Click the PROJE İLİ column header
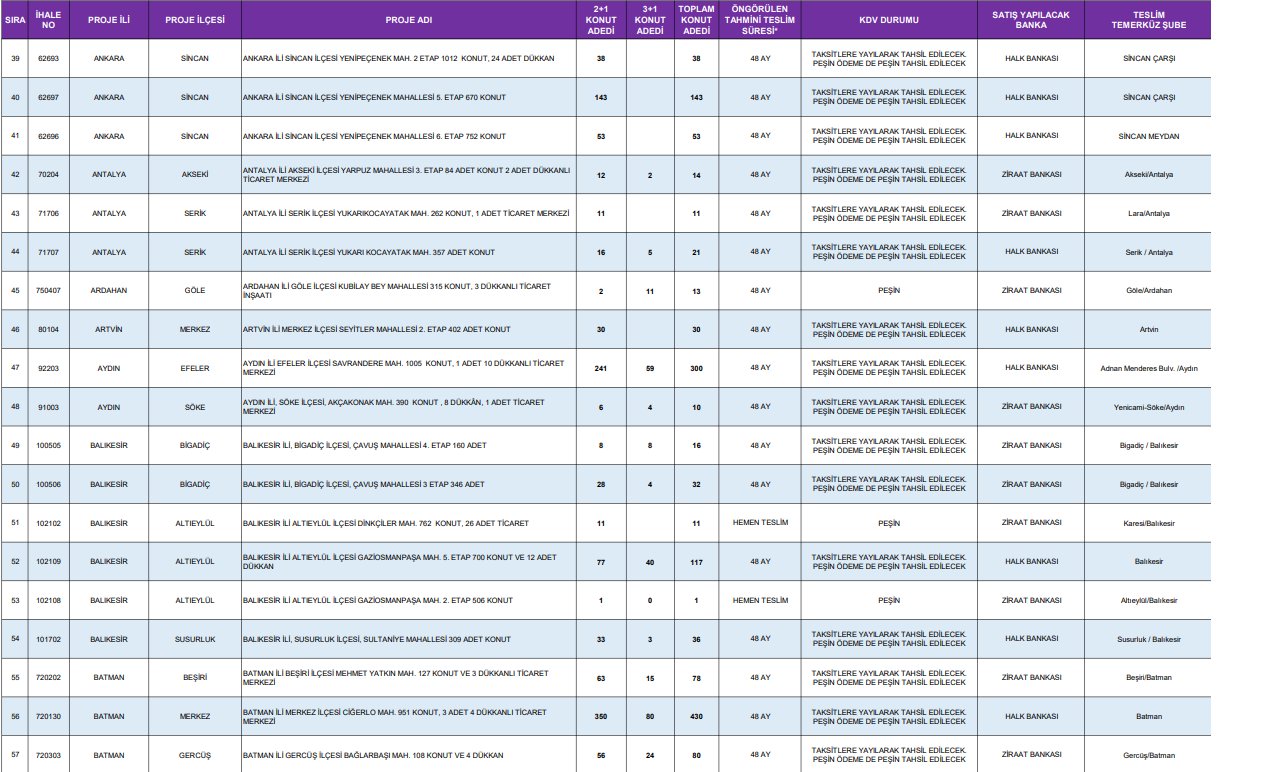Screen dimensions: 1280x772 108,20
